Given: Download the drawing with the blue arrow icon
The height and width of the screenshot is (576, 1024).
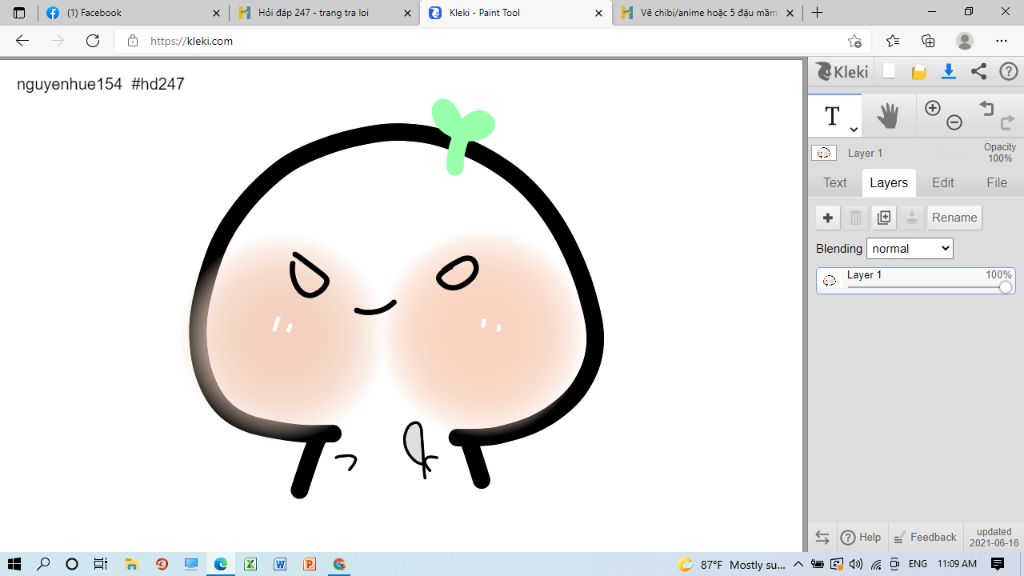Looking at the screenshot, I should [949, 71].
